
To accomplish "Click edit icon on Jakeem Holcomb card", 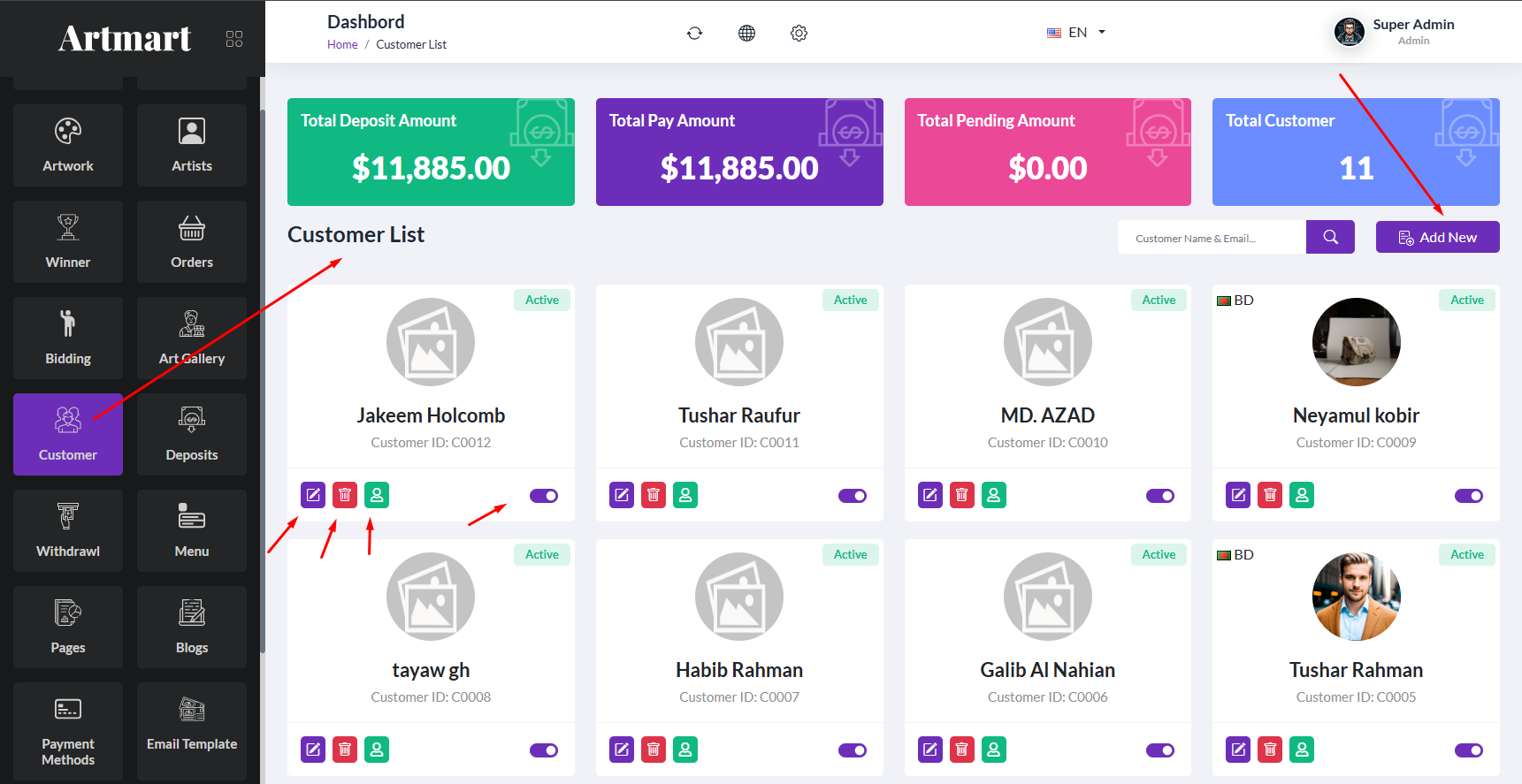I will click(x=313, y=495).
